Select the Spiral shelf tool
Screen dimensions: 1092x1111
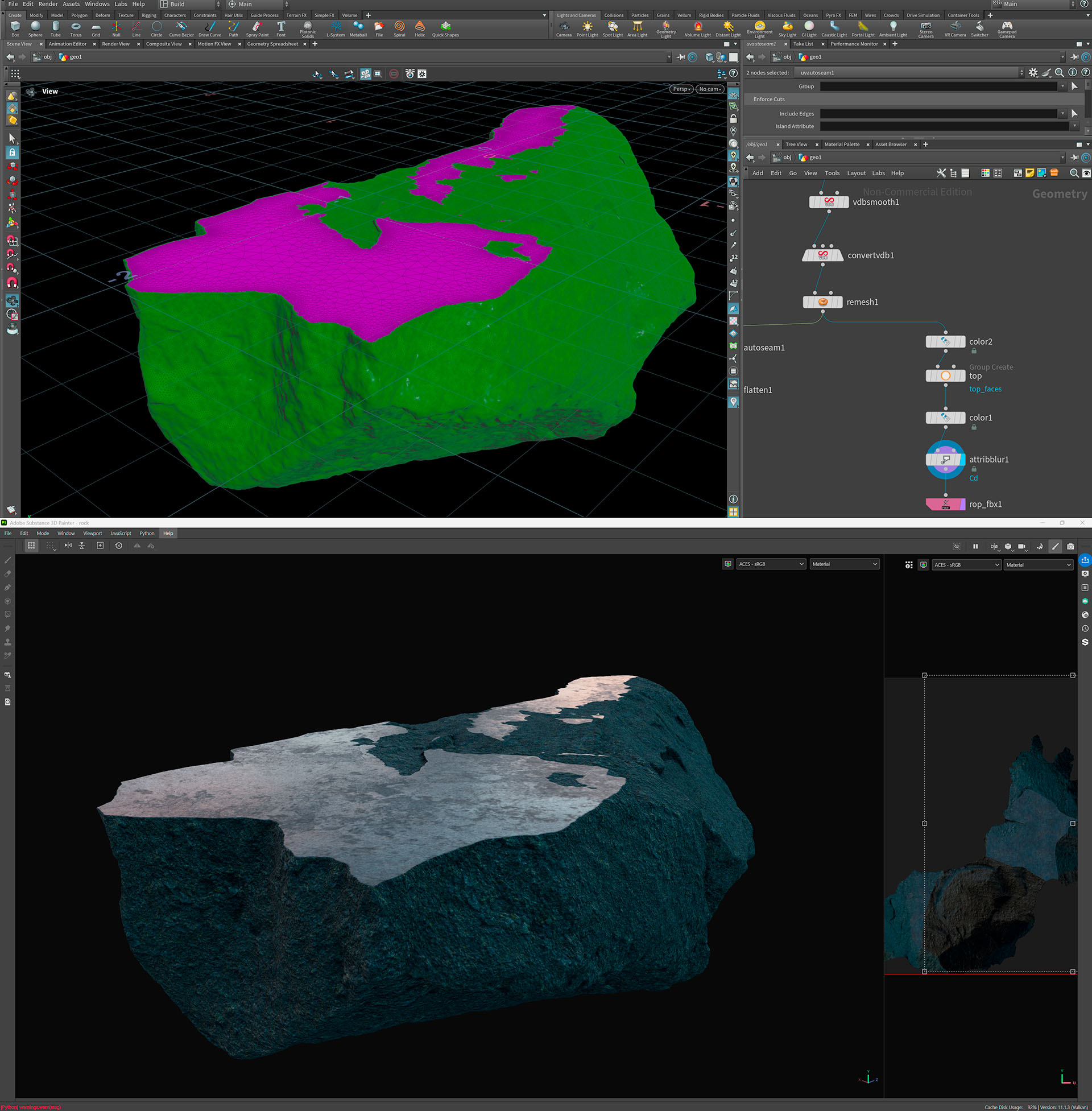(x=399, y=28)
